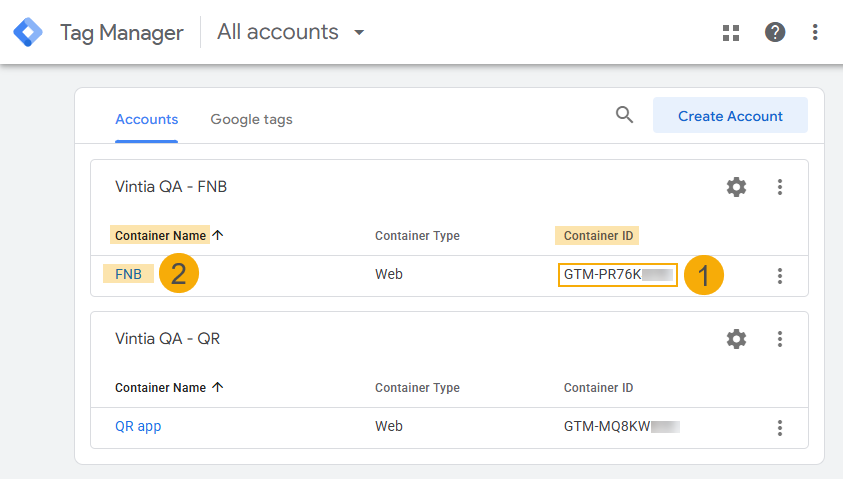Open settings gear for Vintia QA - QR

(x=737, y=339)
